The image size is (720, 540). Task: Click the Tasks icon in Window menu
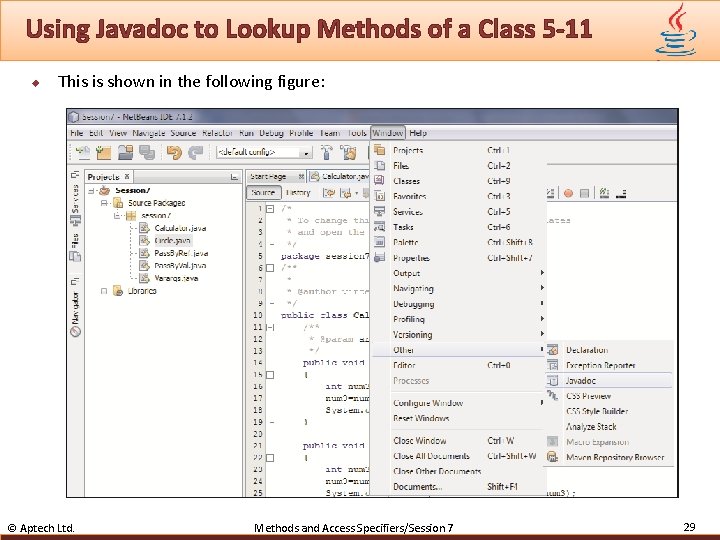[379, 227]
